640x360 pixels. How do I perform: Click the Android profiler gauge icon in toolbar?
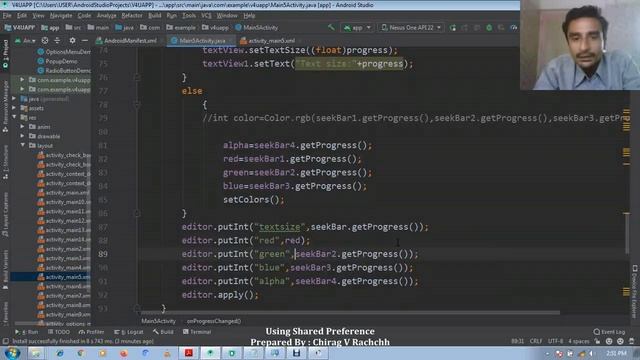(x=513, y=27)
